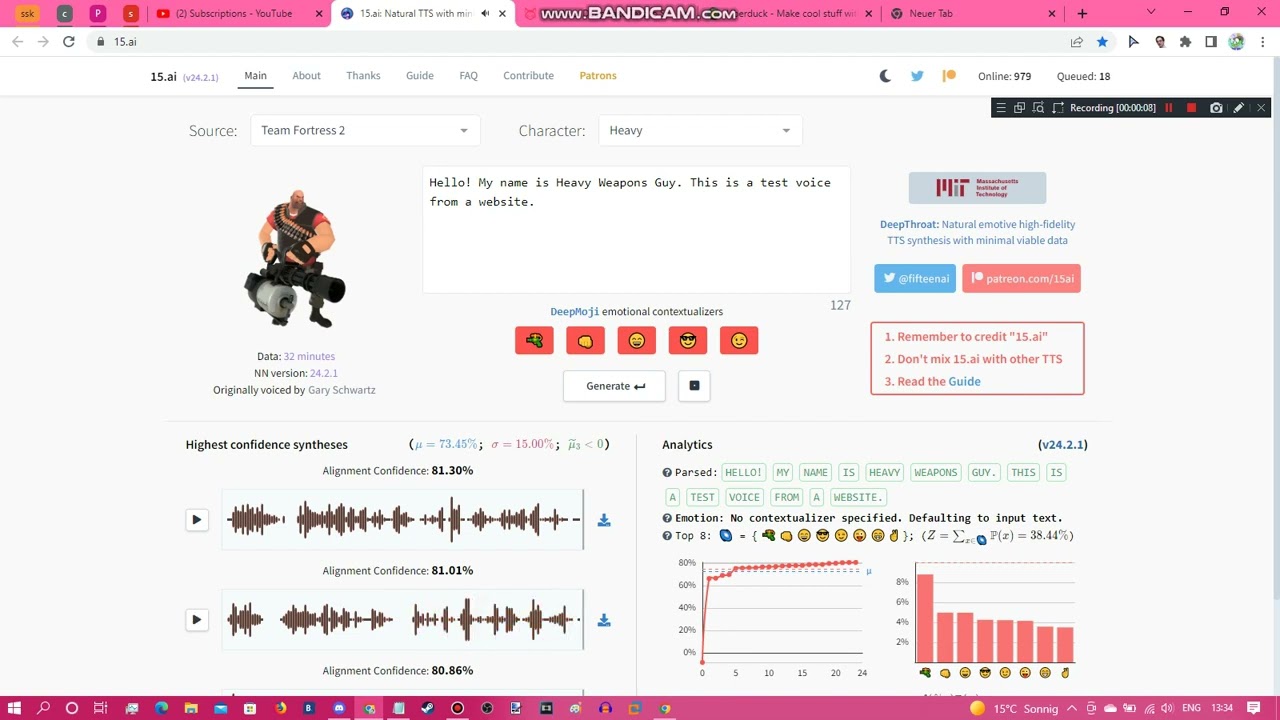Open the Source dropdown Team Fortress 2
This screenshot has width=1280, height=720.
[x=365, y=131]
